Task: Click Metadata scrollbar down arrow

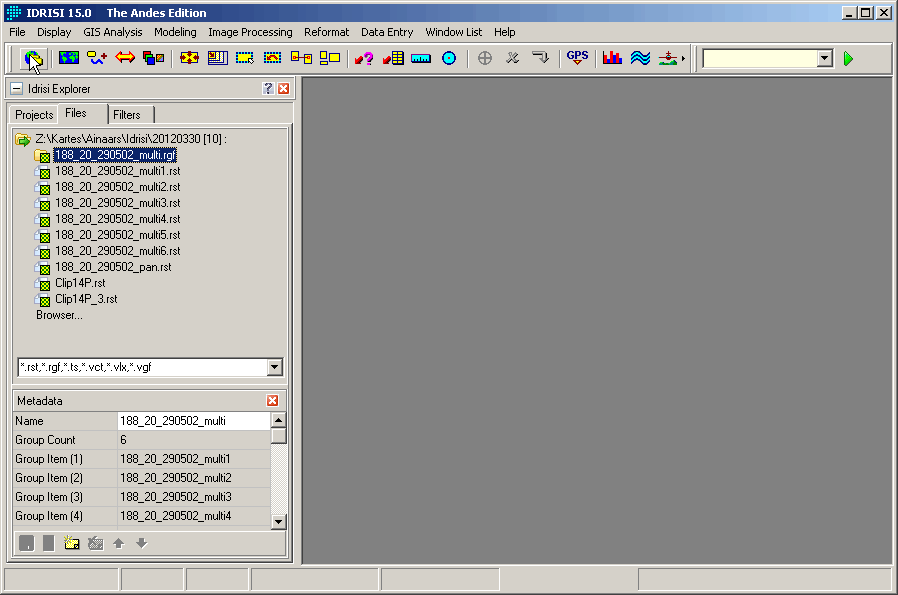Action: (278, 521)
